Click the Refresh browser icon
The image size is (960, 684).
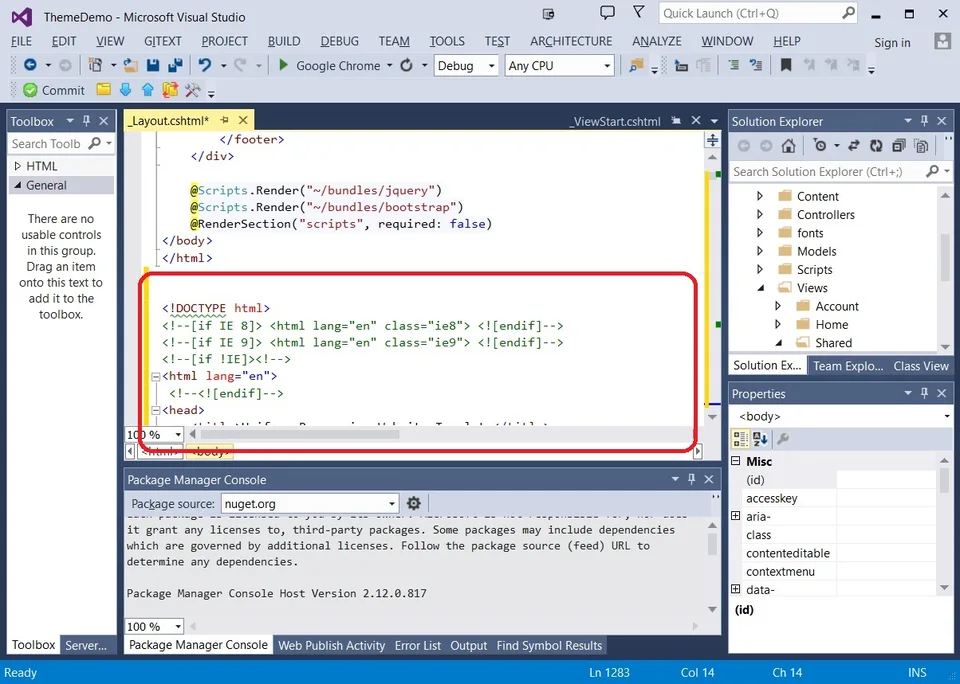pyautogui.click(x=407, y=65)
